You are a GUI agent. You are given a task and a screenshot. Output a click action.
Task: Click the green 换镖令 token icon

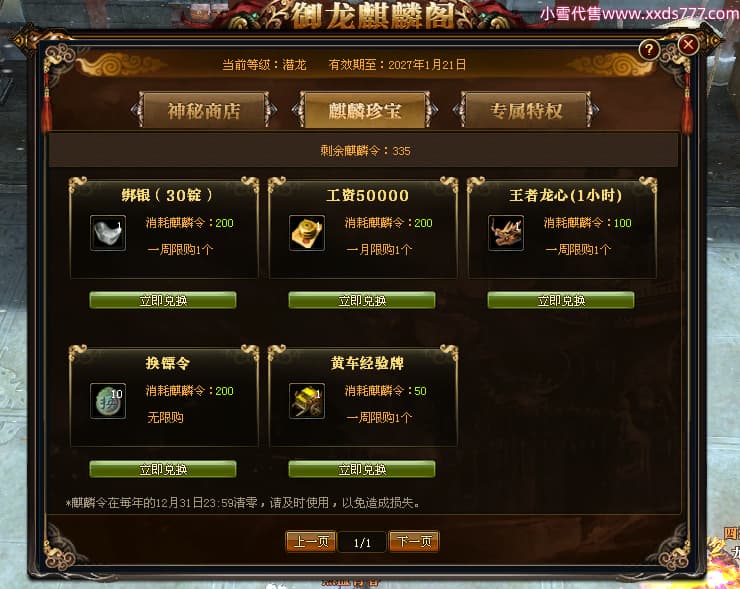click(108, 401)
